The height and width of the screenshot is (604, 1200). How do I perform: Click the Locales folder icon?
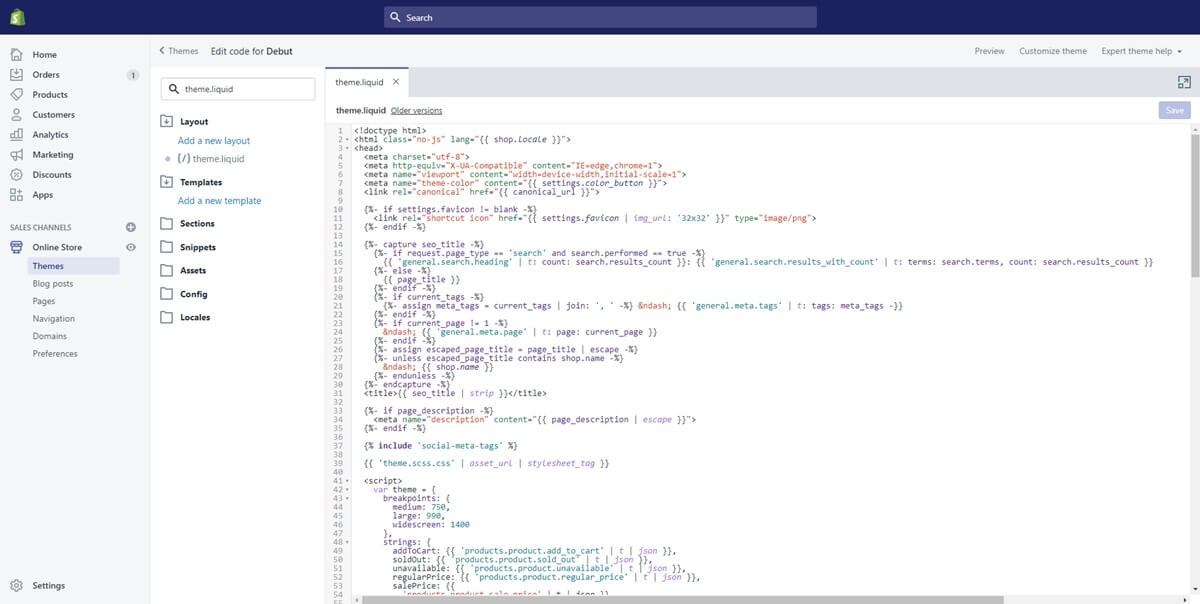(x=167, y=317)
